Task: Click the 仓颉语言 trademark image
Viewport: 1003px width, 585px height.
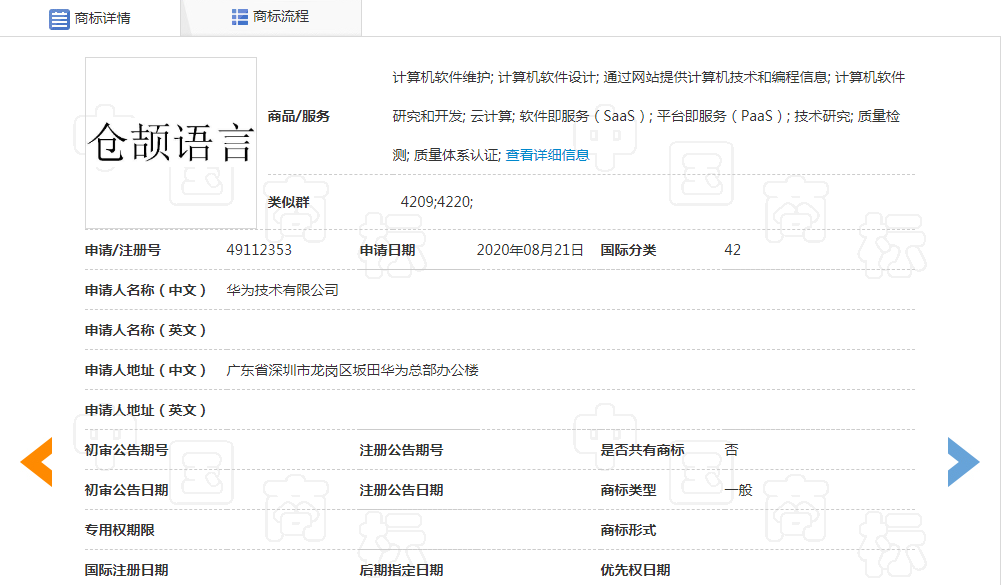Action: pyautogui.click(x=171, y=143)
